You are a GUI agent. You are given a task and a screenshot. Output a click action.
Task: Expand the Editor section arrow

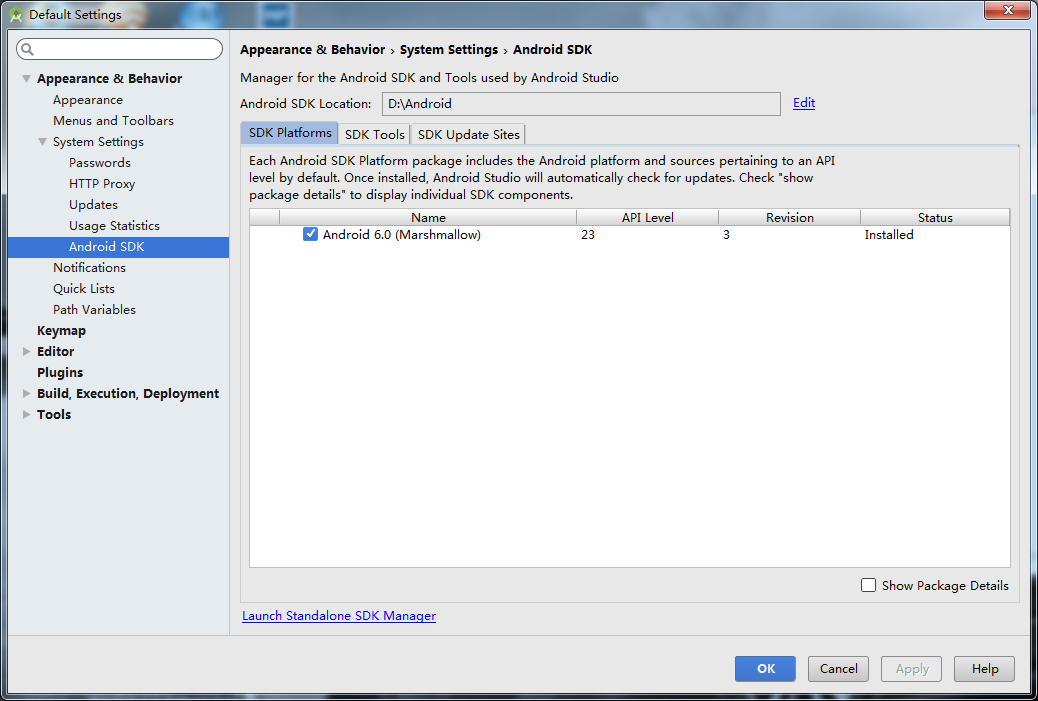pos(26,351)
